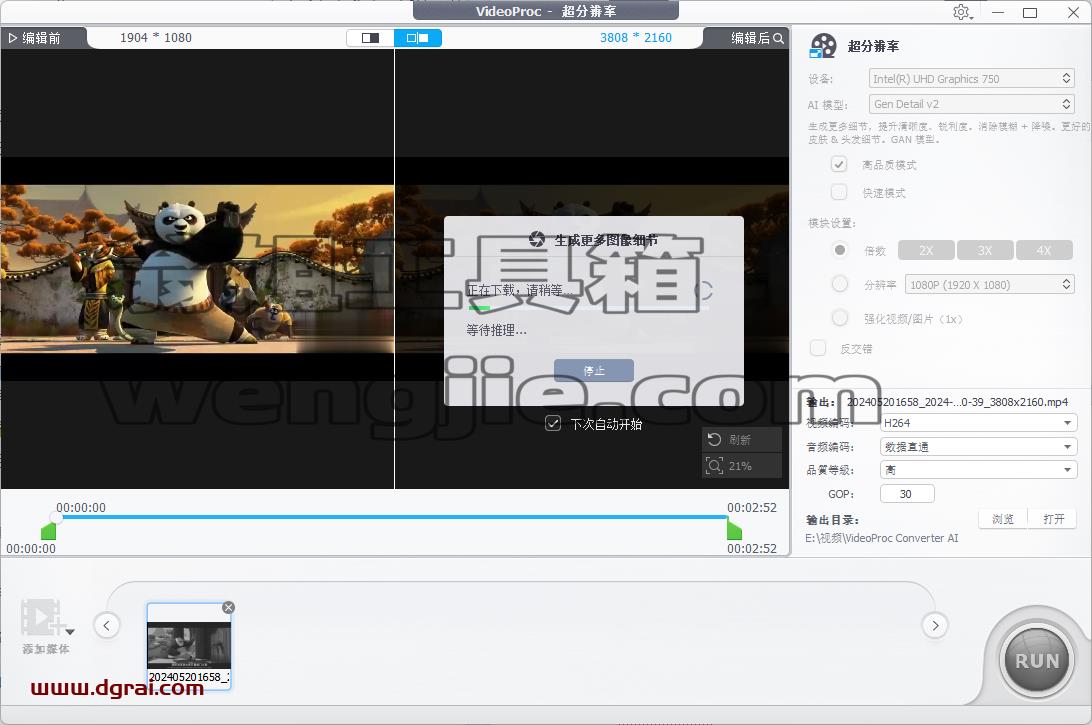Click the download progress bar in dialog
The height and width of the screenshot is (725, 1092).
click(x=588, y=307)
